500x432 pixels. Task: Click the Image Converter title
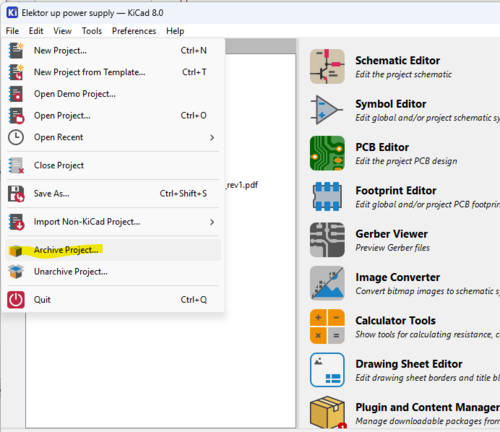point(398,277)
